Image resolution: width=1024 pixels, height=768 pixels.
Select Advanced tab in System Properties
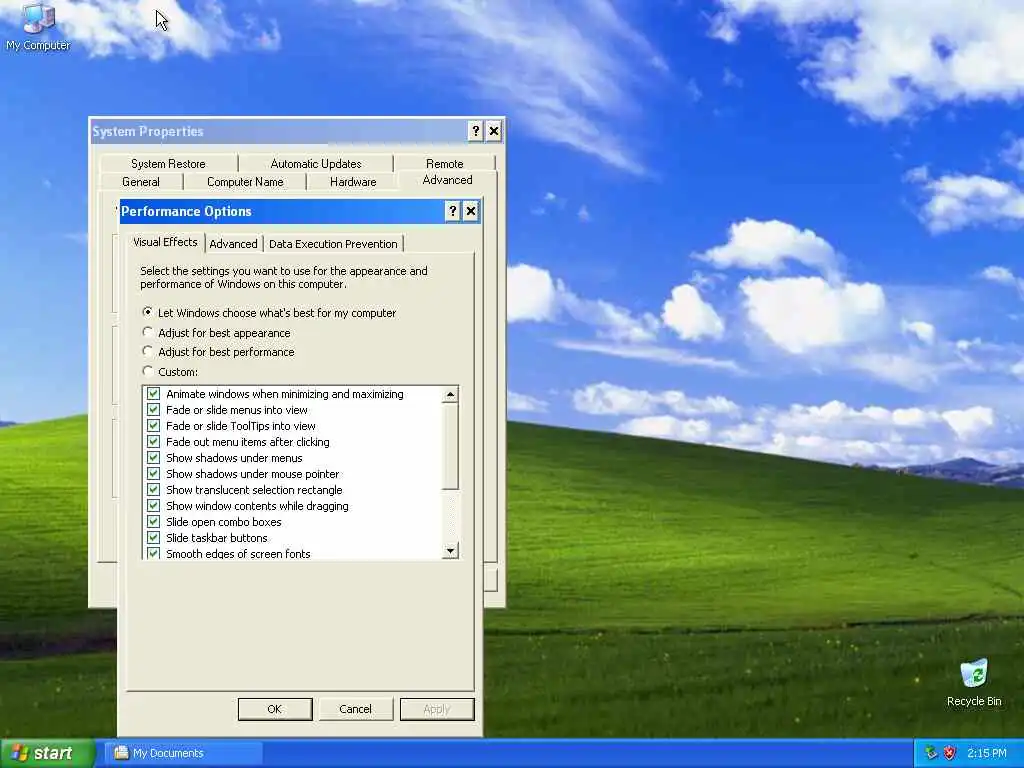click(447, 180)
